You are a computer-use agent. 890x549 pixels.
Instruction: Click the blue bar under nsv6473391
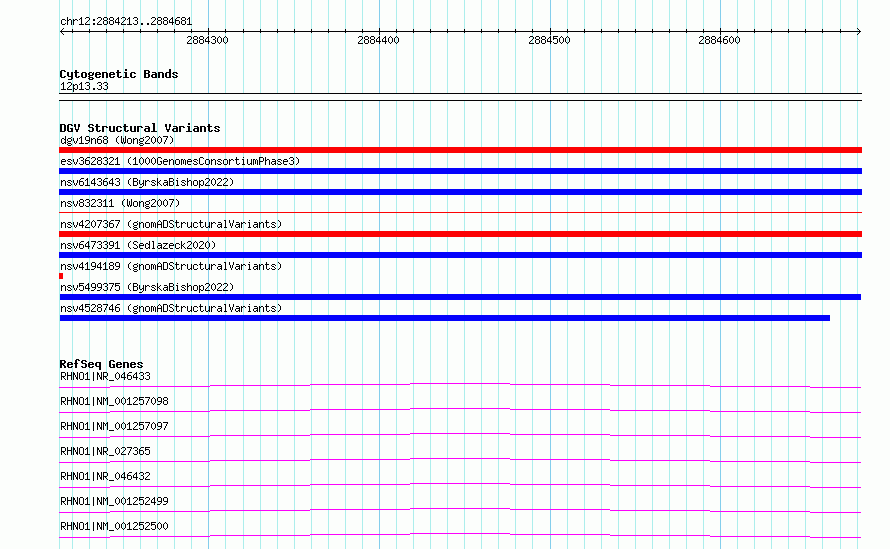point(460,255)
